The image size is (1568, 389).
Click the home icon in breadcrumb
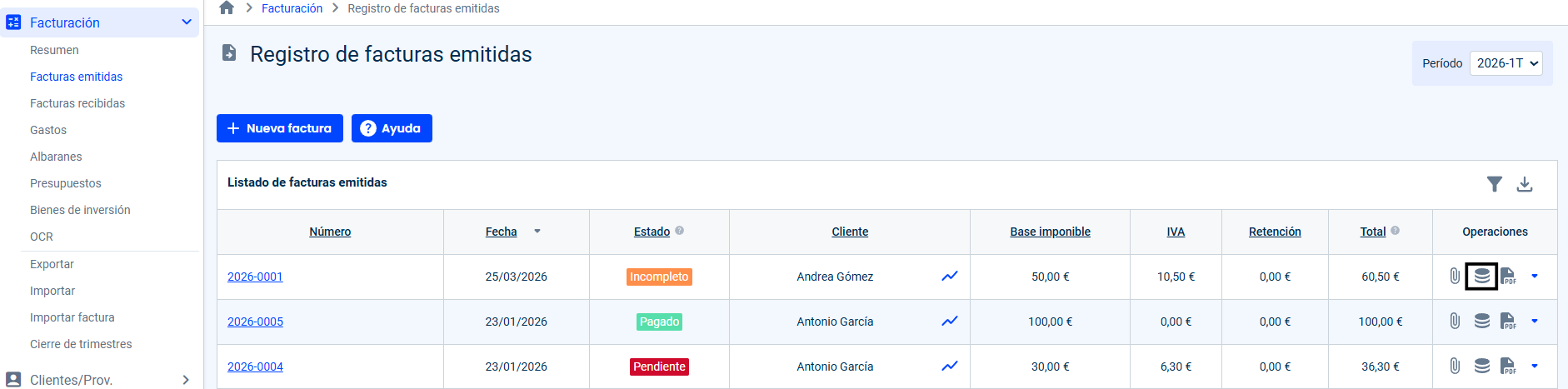pos(227,8)
